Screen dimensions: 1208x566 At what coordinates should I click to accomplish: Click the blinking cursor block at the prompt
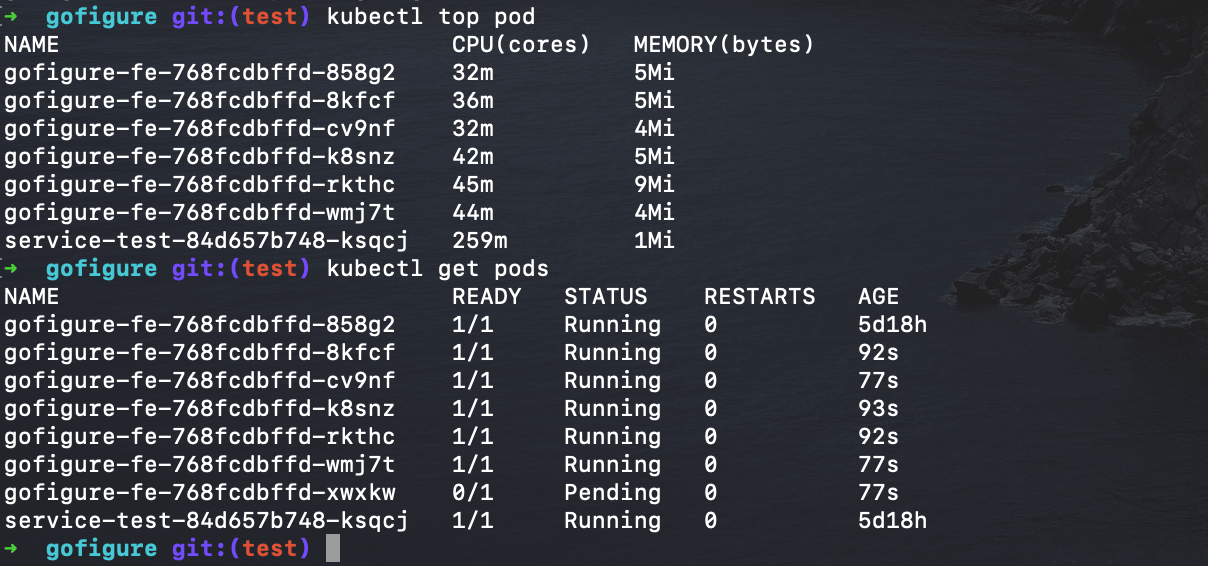(333, 548)
